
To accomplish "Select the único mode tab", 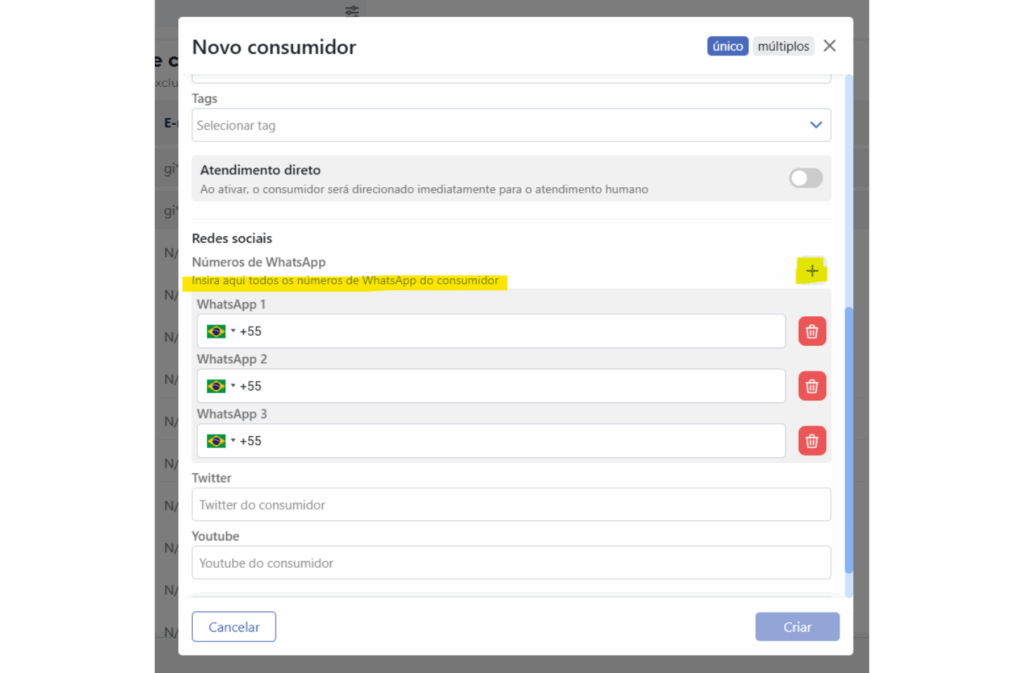I will (727, 46).
